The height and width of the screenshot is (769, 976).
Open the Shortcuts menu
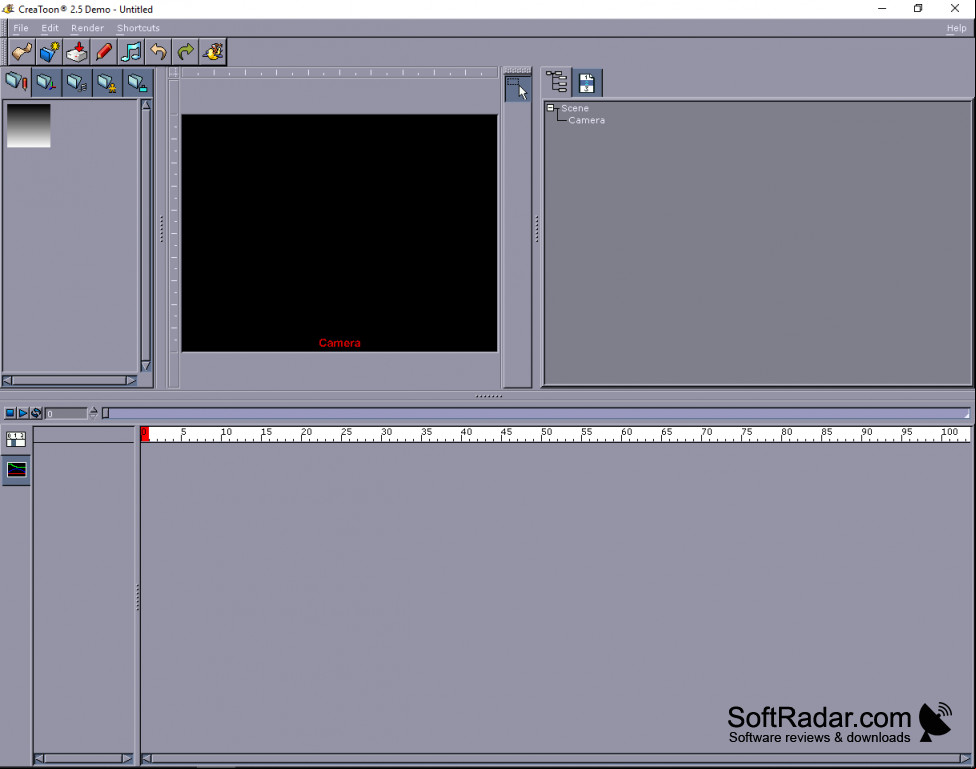(x=138, y=28)
